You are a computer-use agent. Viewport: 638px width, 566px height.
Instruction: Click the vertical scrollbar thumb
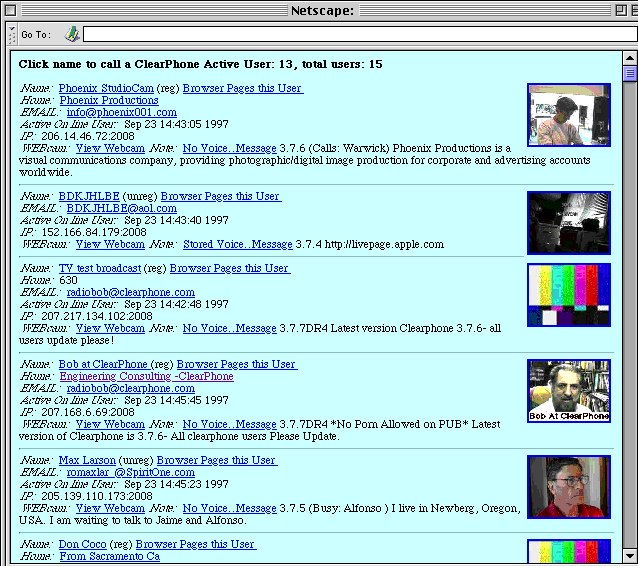pyautogui.click(x=630, y=73)
